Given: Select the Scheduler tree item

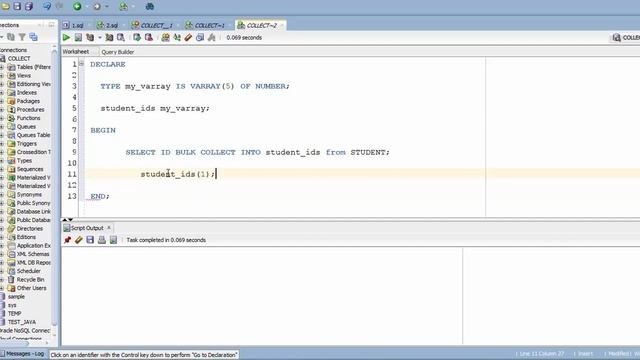Looking at the screenshot, I should pyautogui.click(x=29, y=271).
